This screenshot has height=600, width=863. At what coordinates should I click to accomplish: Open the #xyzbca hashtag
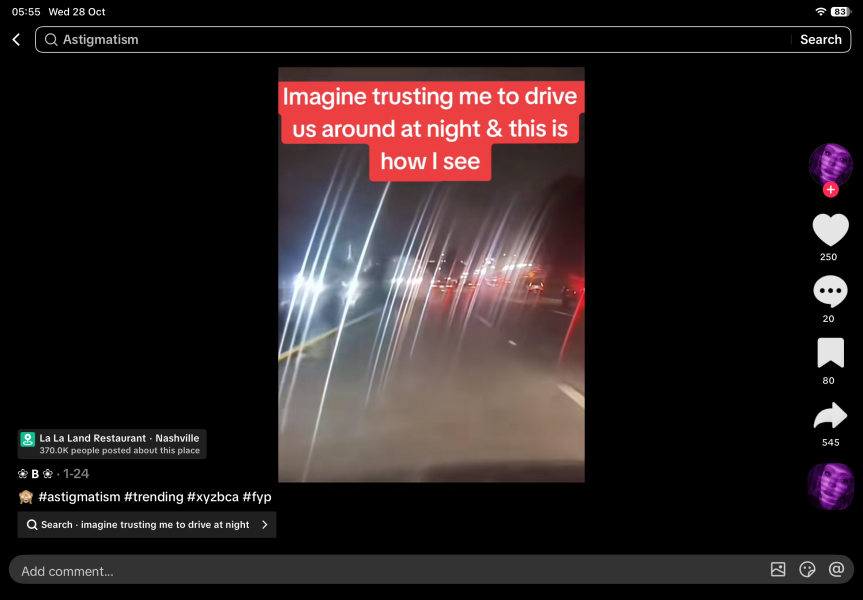click(213, 497)
